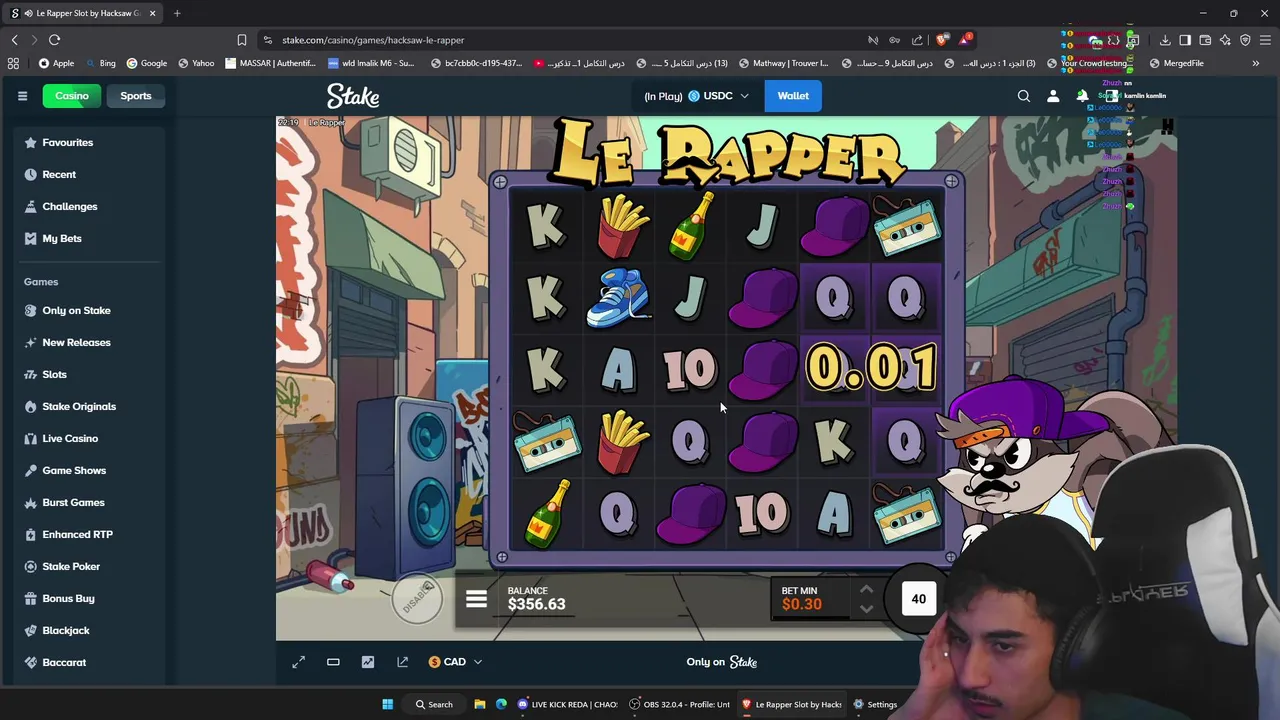Open a new browser tab
Screen dimensions: 1280x720
click(x=177, y=13)
